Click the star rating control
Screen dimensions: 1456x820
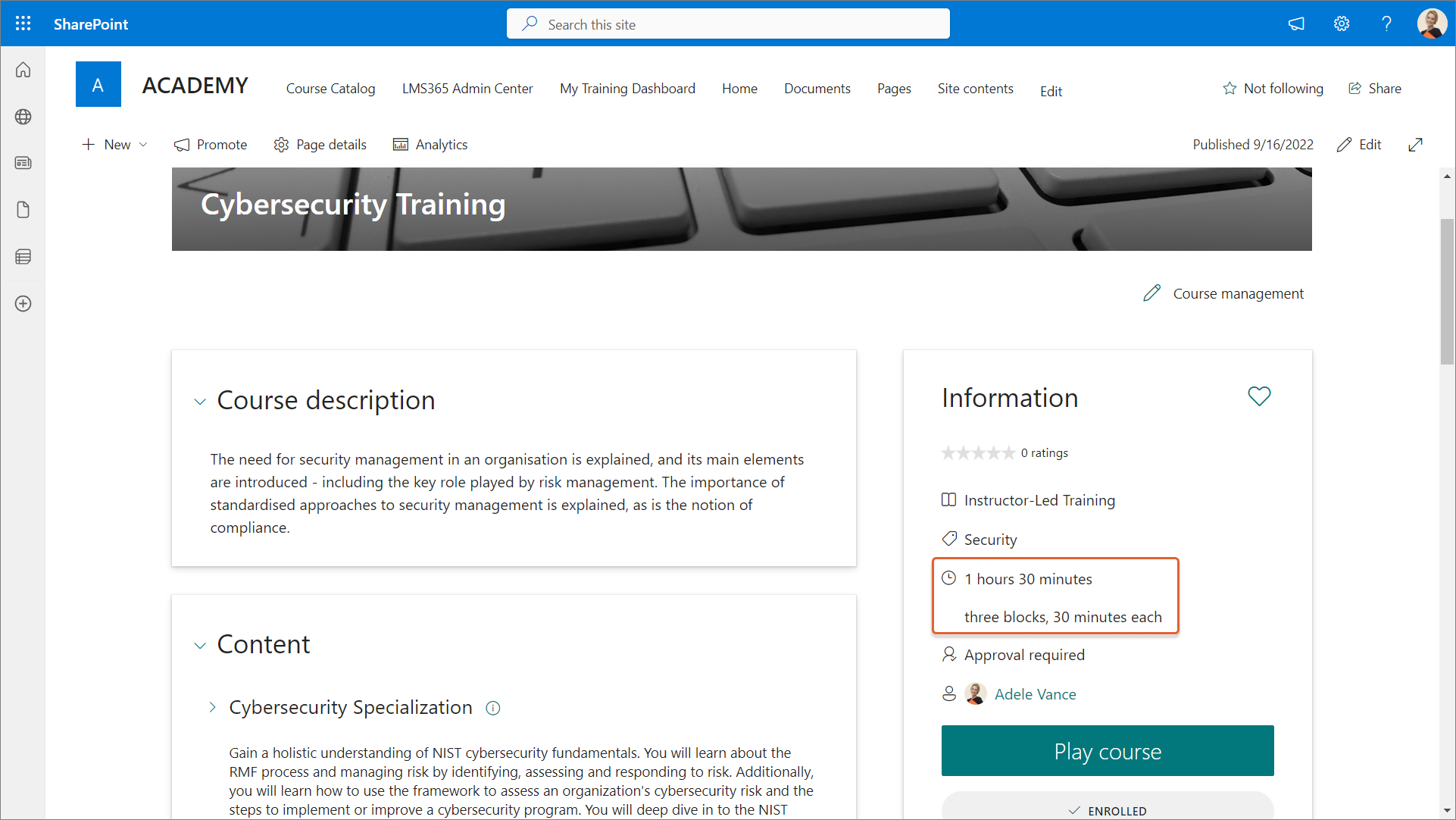pos(977,453)
